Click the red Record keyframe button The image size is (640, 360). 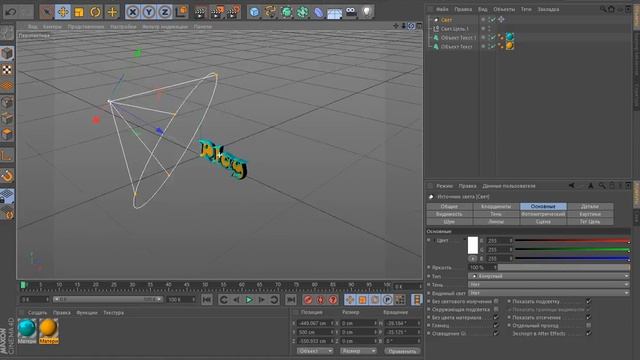(x=308, y=300)
